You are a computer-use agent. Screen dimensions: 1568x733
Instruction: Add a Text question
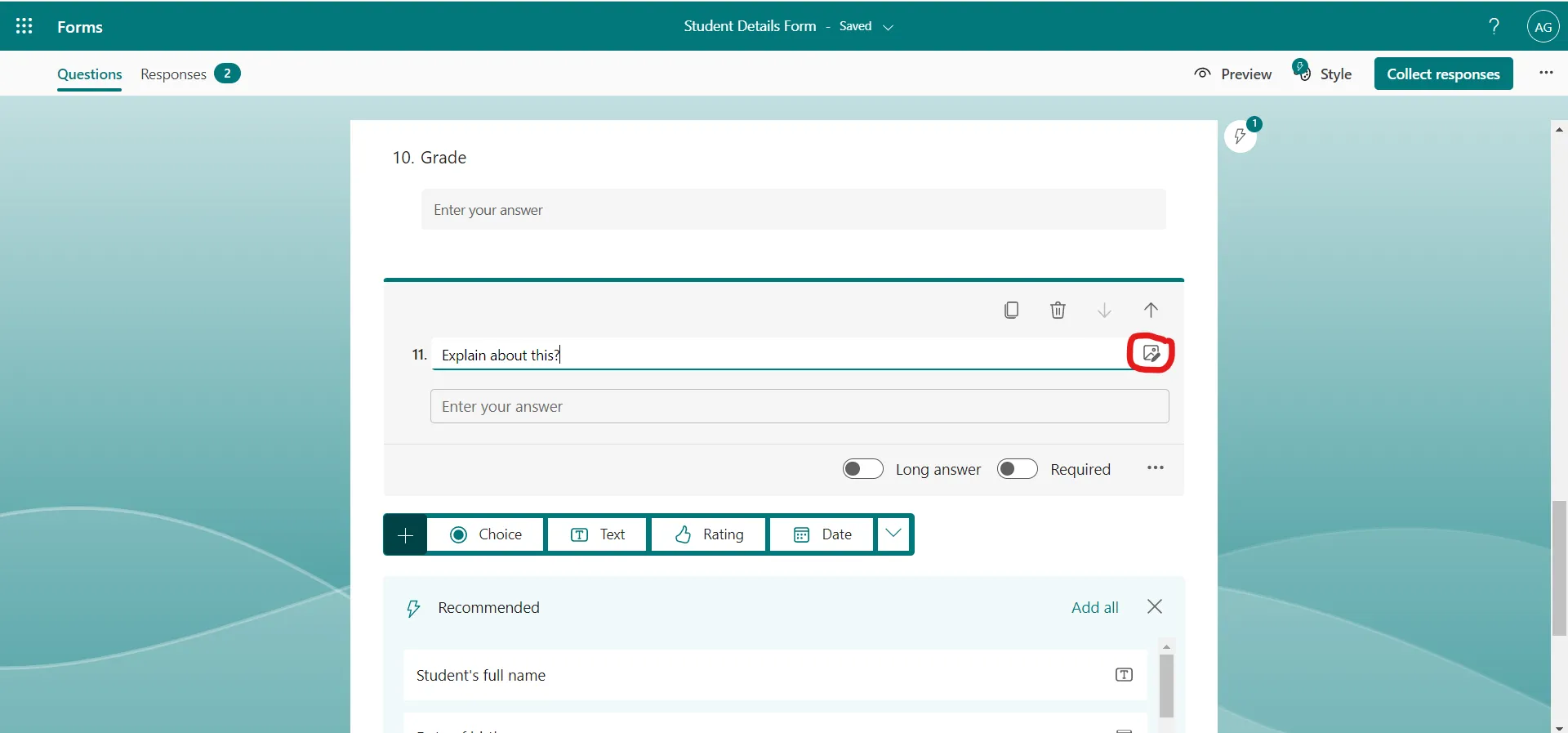click(x=597, y=534)
